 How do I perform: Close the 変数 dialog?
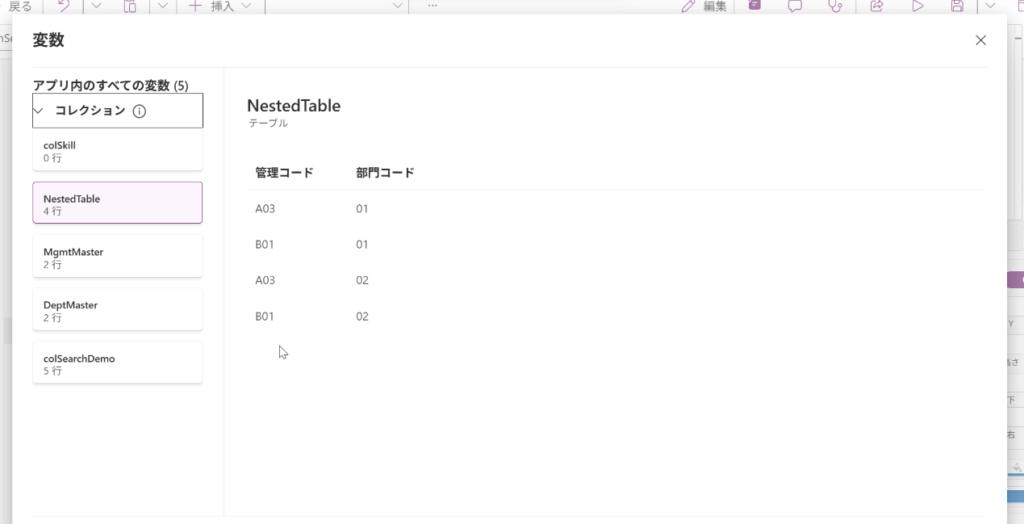click(980, 40)
